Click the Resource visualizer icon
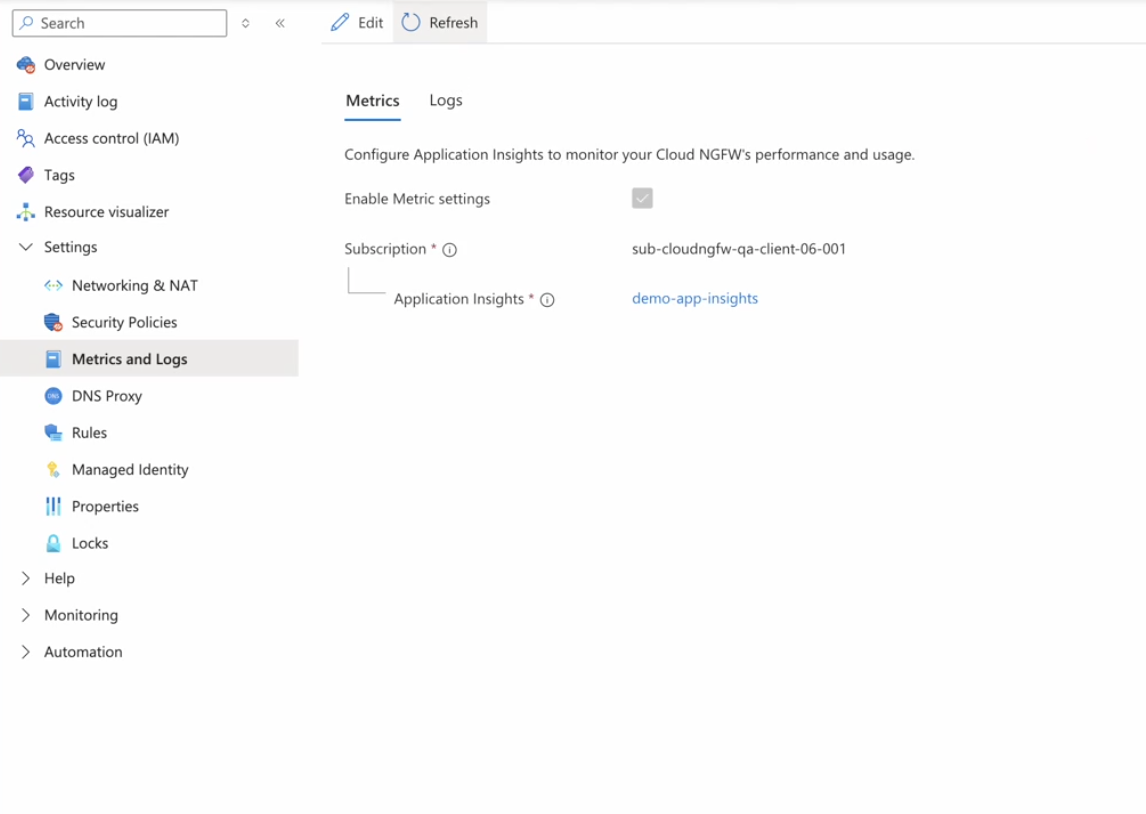 tap(26, 212)
